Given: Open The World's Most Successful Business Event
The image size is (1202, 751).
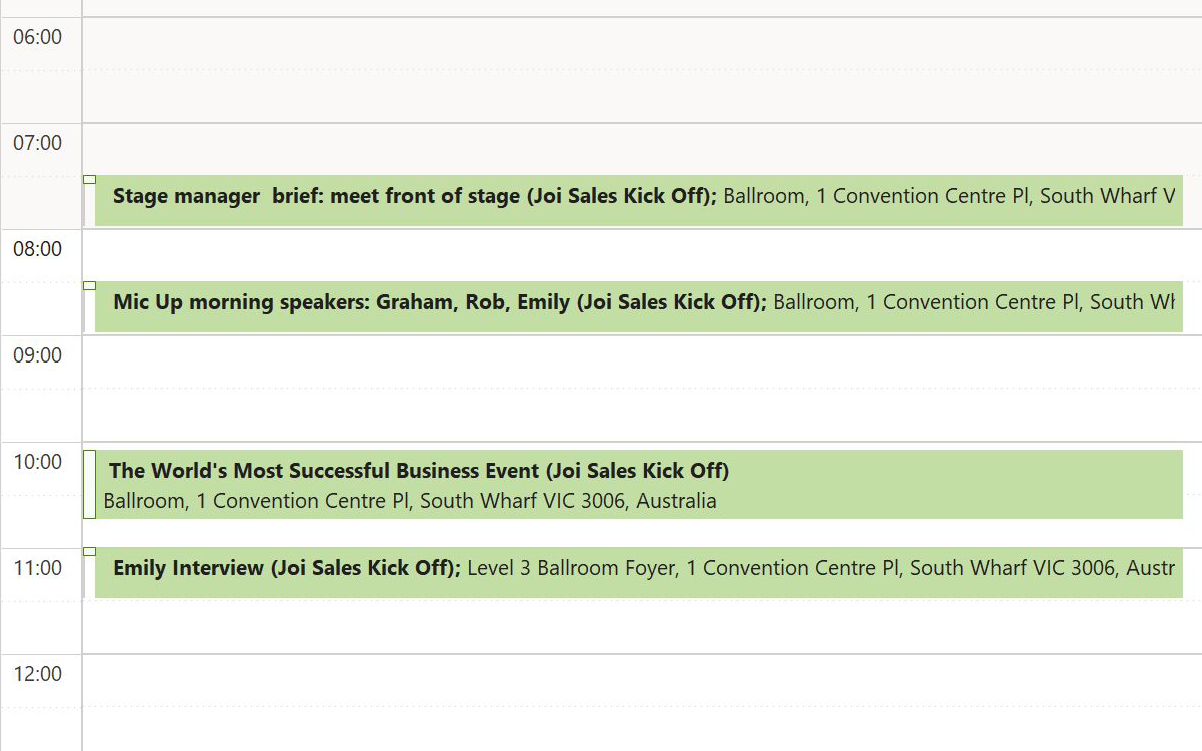Looking at the screenshot, I should 640,485.
